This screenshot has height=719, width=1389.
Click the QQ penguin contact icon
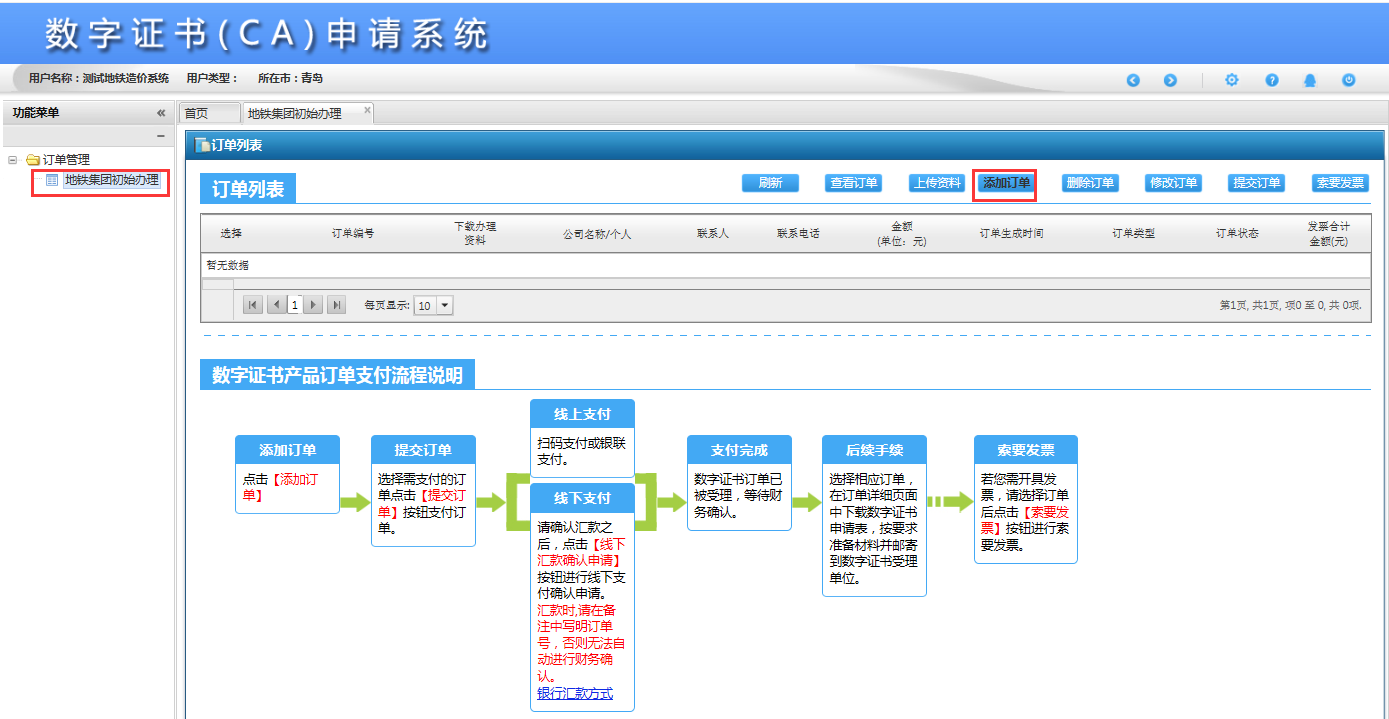coord(1310,81)
